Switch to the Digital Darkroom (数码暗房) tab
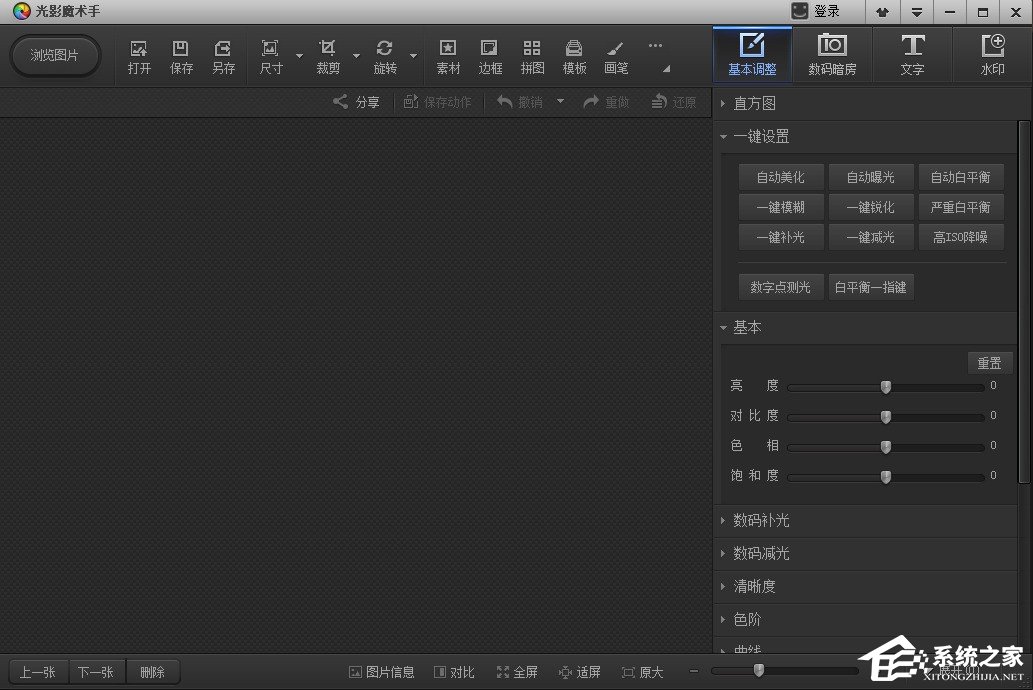Screen dimensions: 1033x690 point(832,55)
